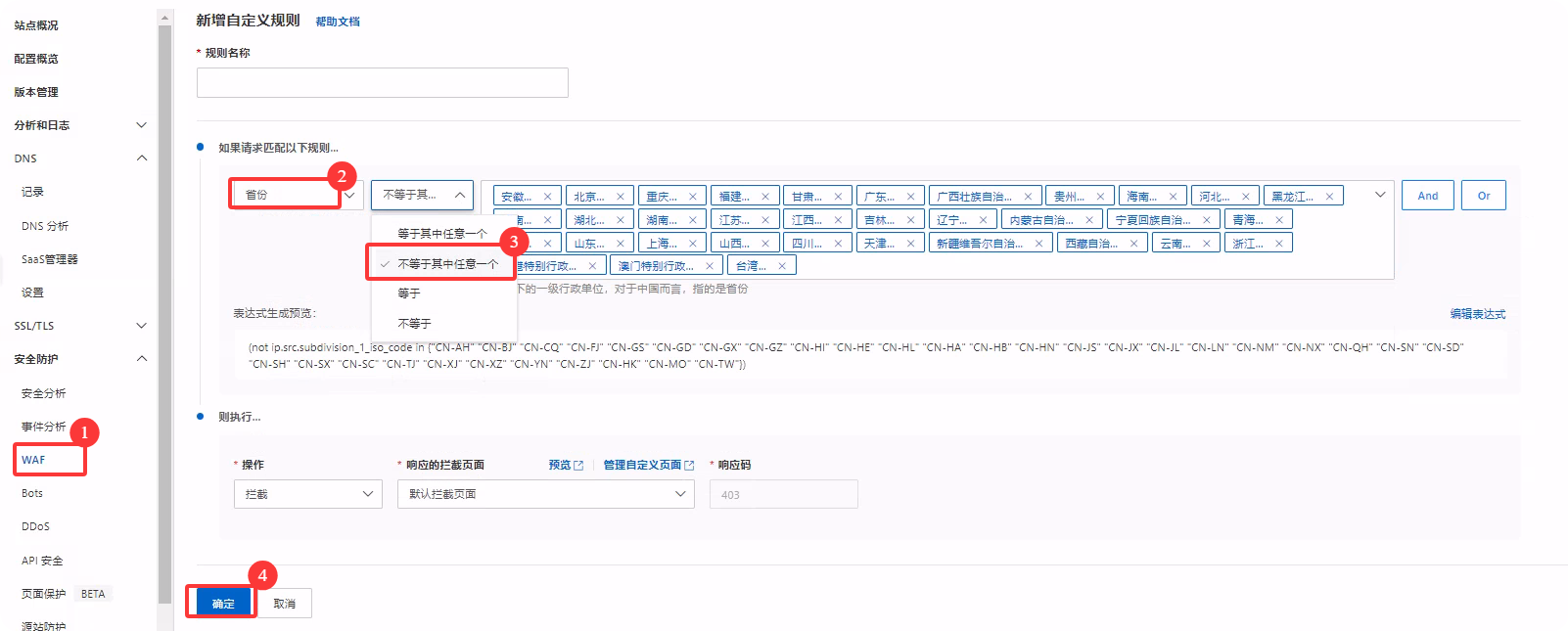This screenshot has height=631, width=1568.
Task: Click the 规则名称 input field
Action: (x=382, y=83)
